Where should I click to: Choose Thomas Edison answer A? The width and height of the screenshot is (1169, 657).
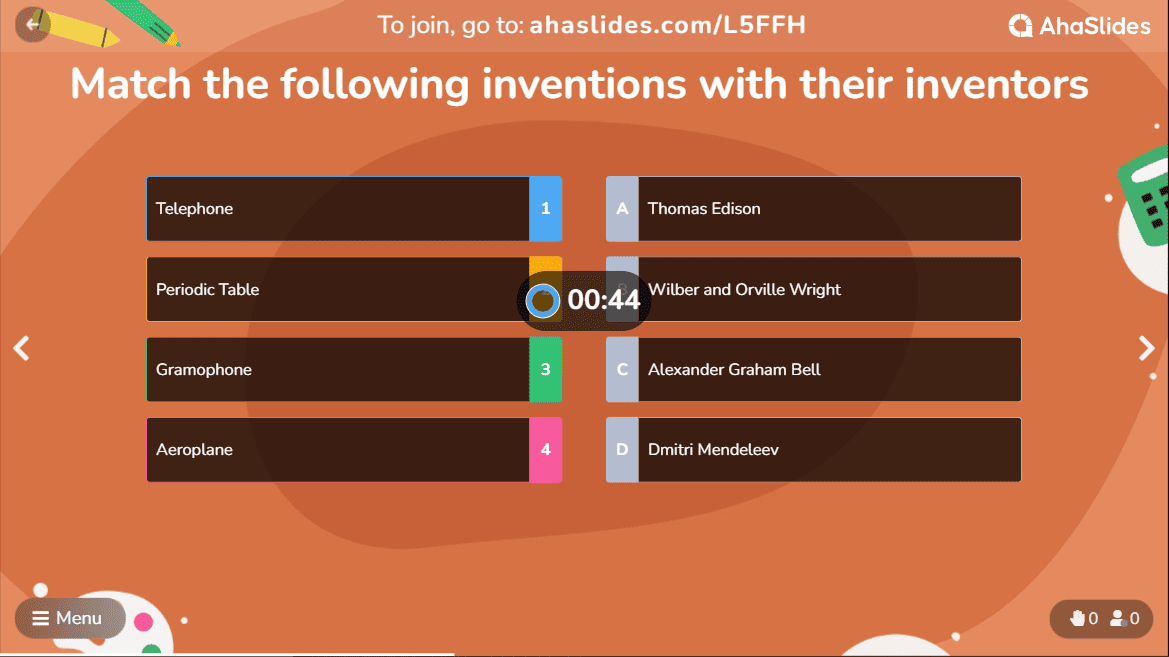(x=813, y=209)
